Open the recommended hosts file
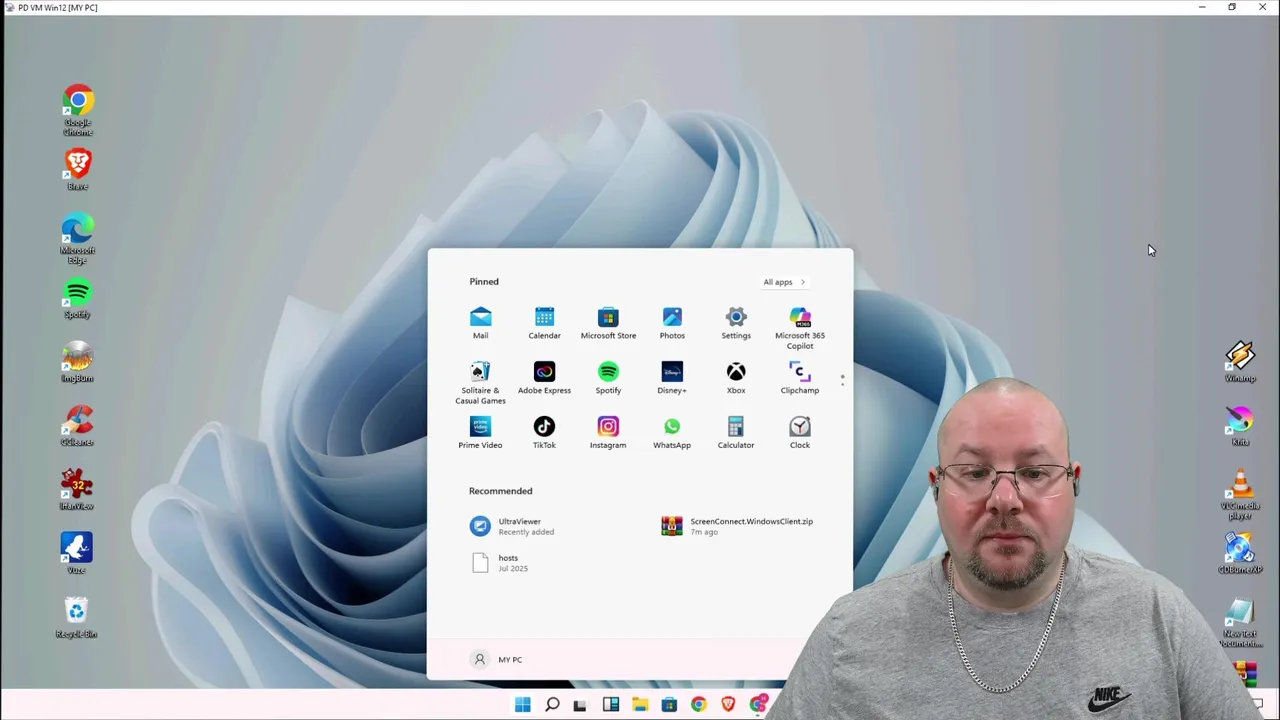 click(x=499, y=562)
